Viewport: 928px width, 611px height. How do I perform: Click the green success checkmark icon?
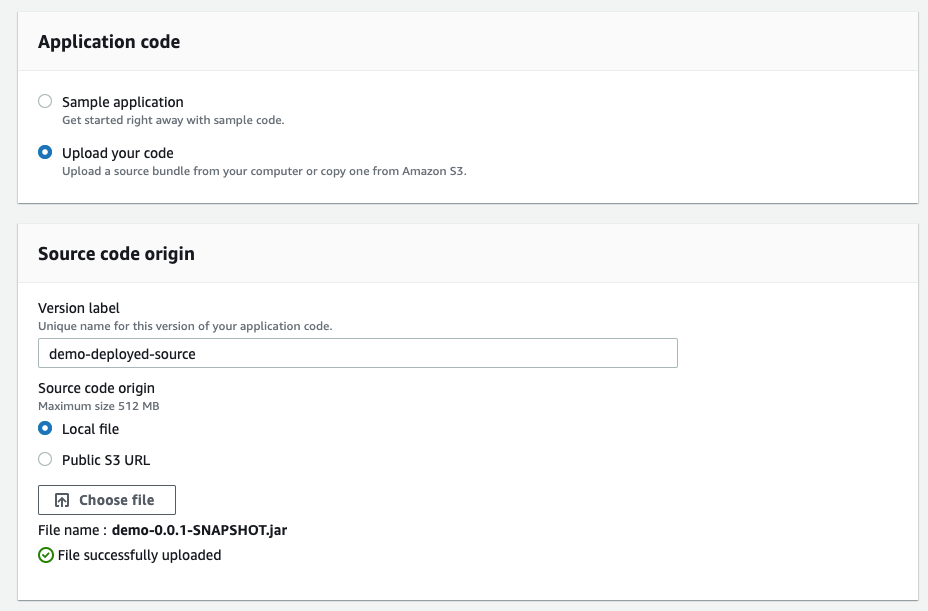click(x=46, y=555)
